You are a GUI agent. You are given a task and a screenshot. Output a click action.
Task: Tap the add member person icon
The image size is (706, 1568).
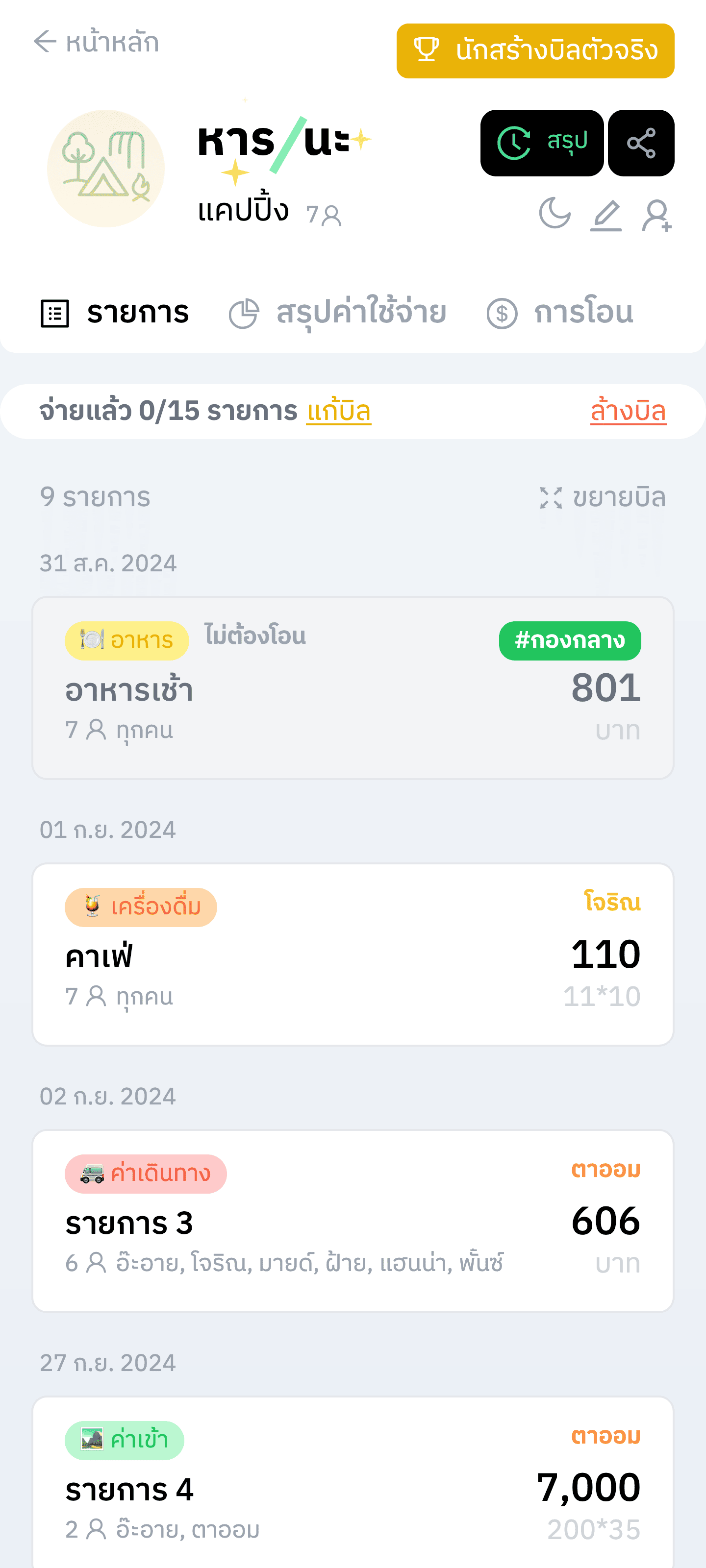coord(656,215)
